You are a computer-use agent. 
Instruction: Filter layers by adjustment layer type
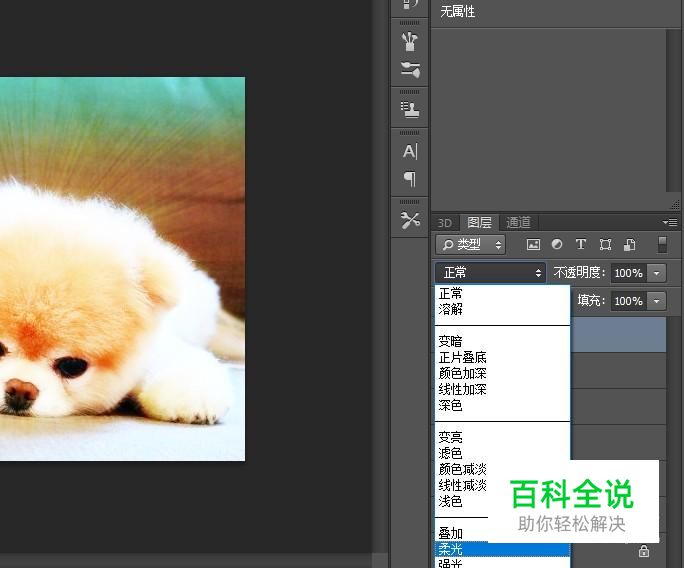(x=557, y=245)
